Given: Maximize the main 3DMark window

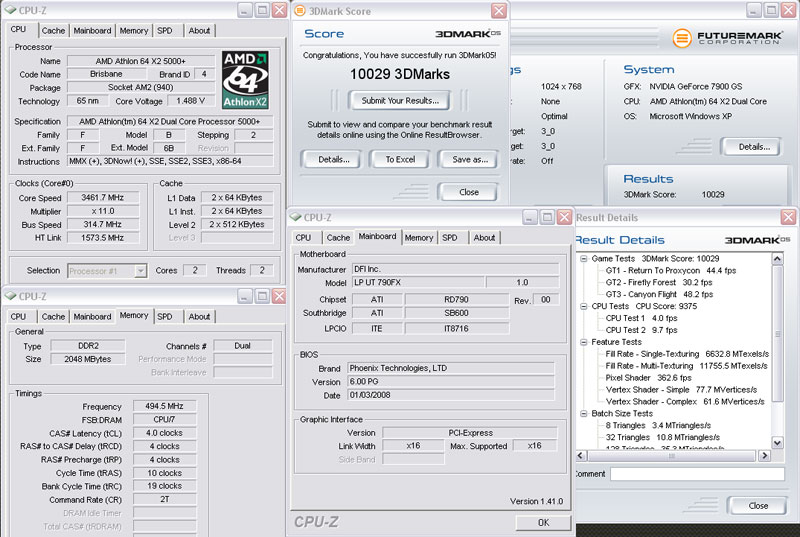Looking at the screenshot, I should [x=771, y=10].
